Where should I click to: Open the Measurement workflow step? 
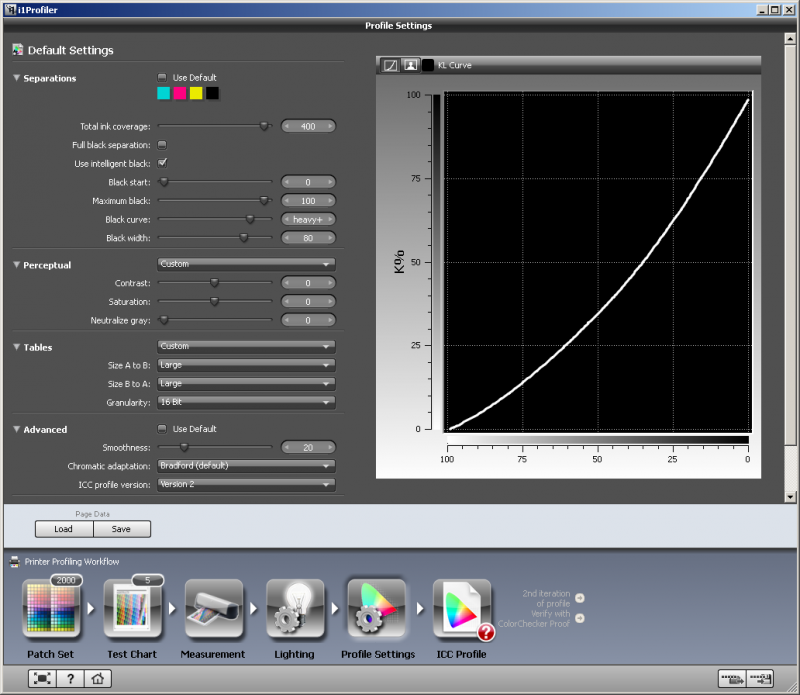pyautogui.click(x=212, y=610)
